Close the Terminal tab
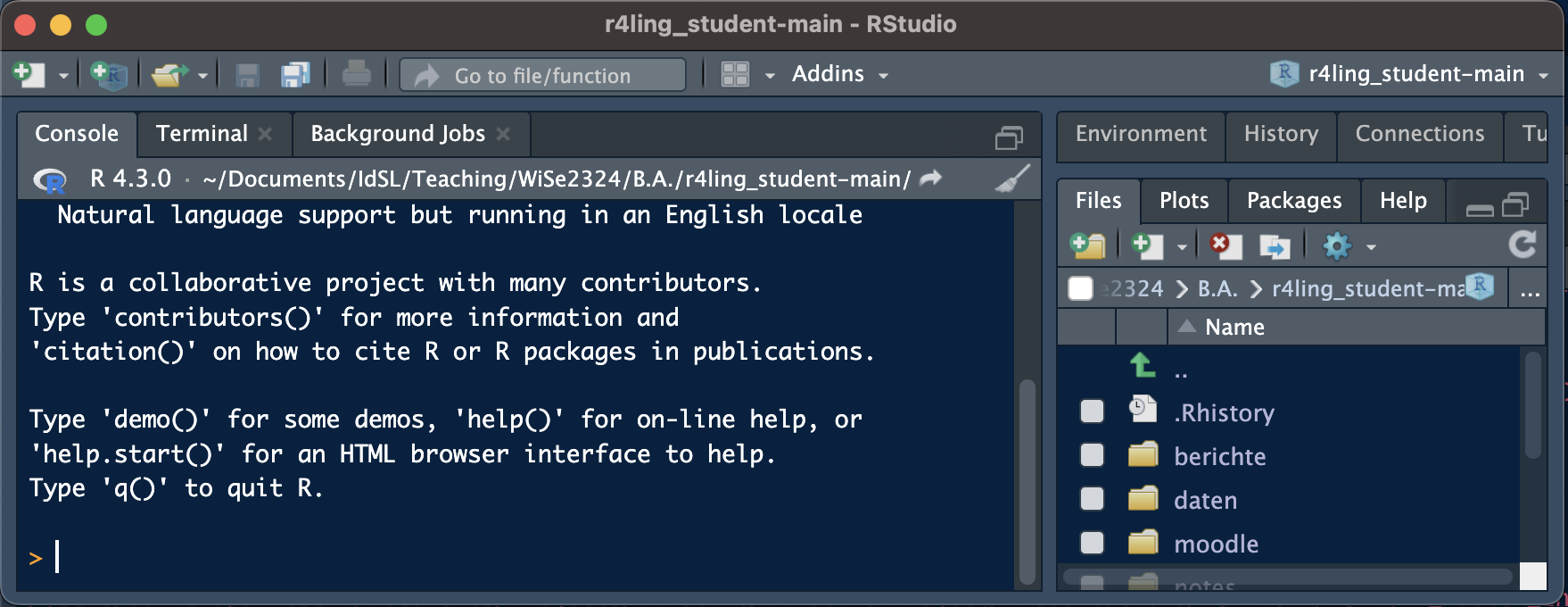Image resolution: width=1568 pixels, height=607 pixels. coord(265,134)
